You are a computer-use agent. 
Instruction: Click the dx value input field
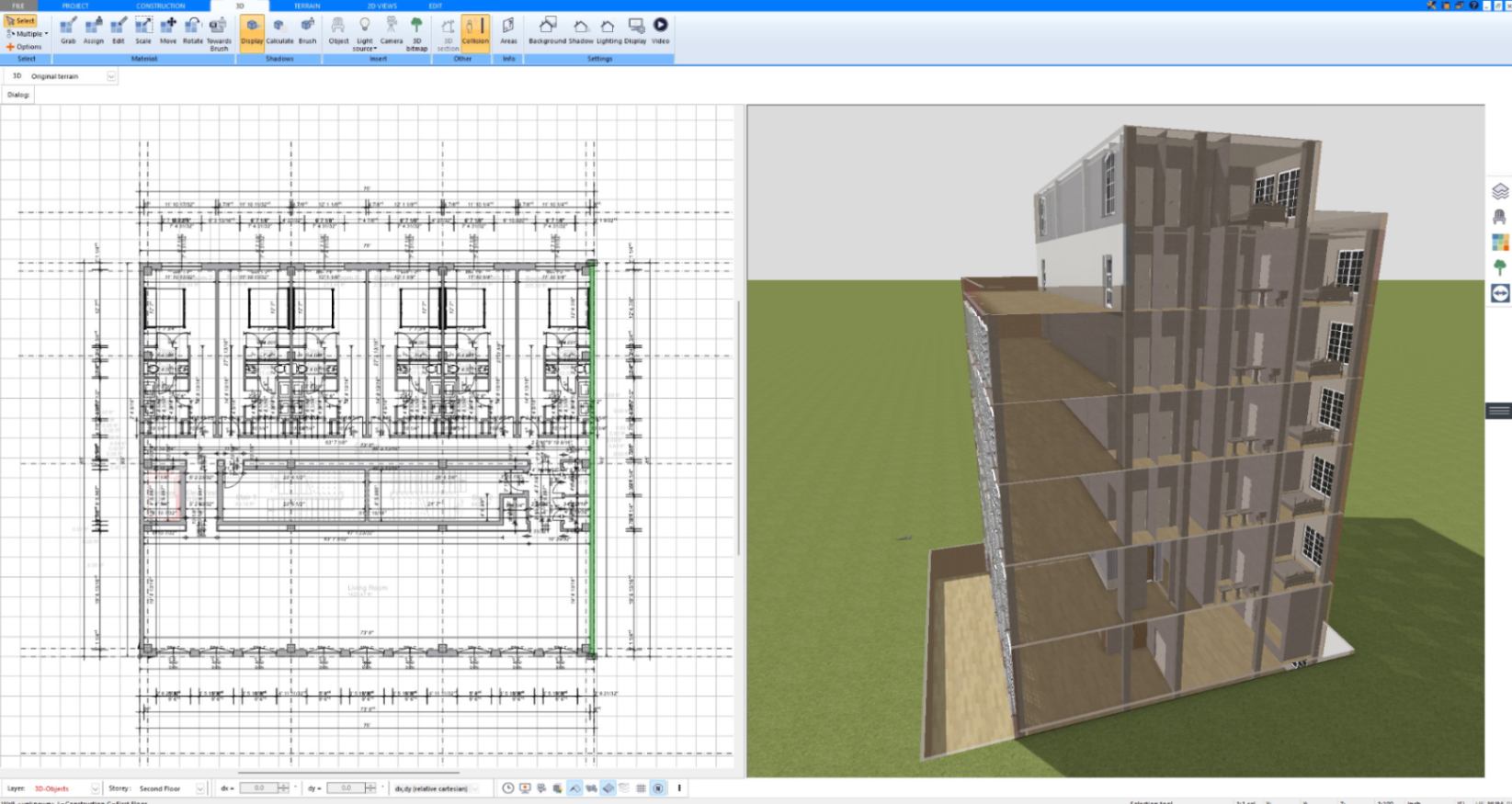point(259,788)
